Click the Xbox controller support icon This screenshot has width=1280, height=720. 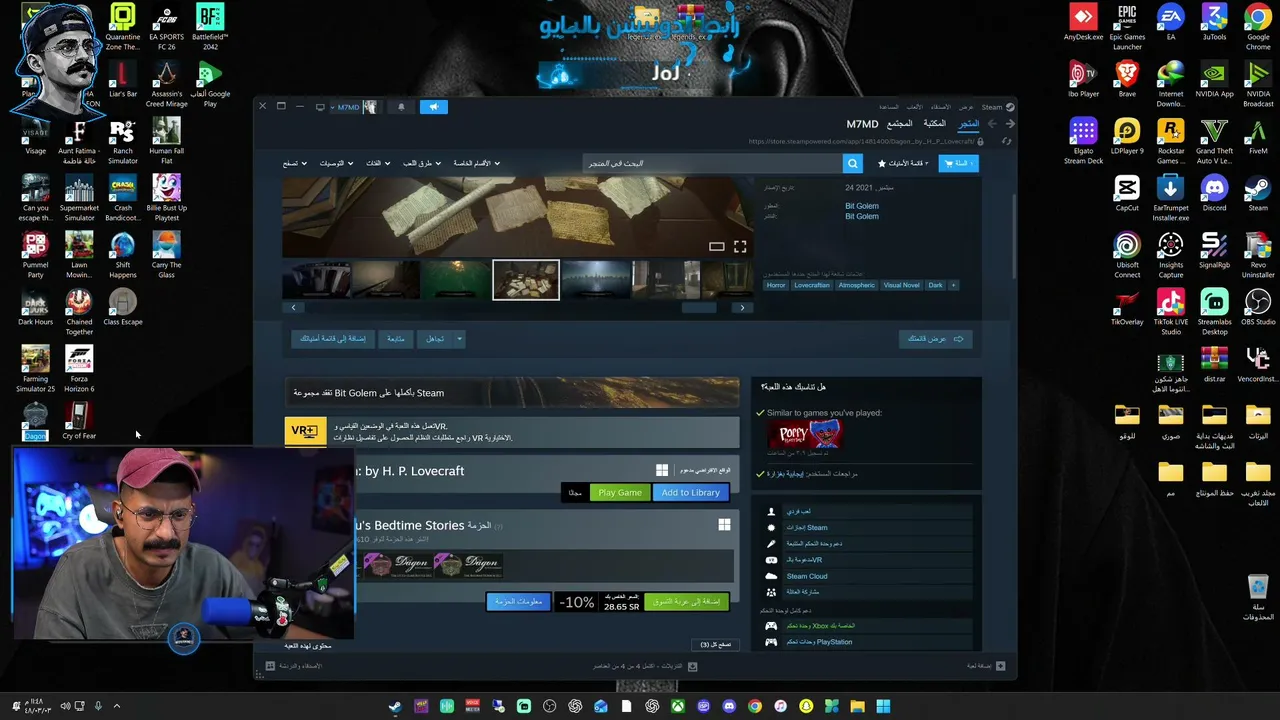click(771, 626)
